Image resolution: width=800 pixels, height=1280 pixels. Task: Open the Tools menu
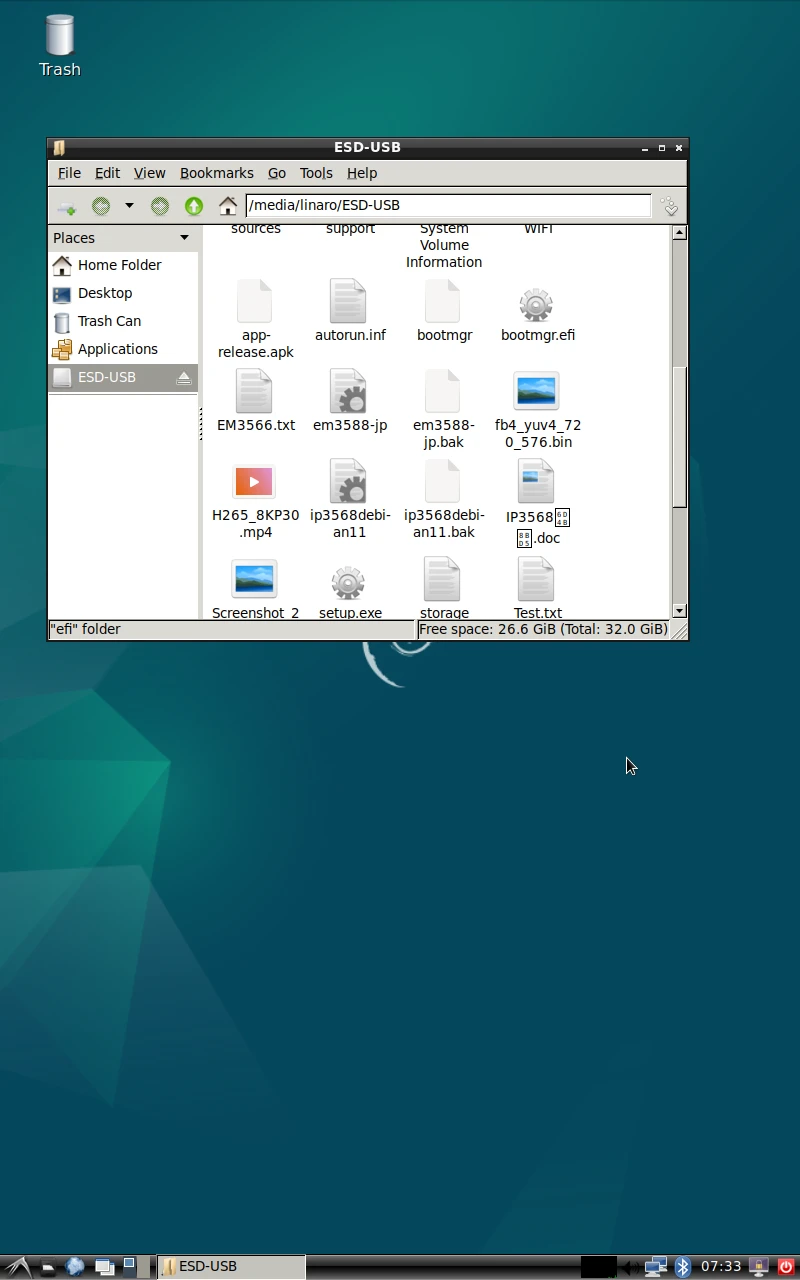pyautogui.click(x=316, y=173)
